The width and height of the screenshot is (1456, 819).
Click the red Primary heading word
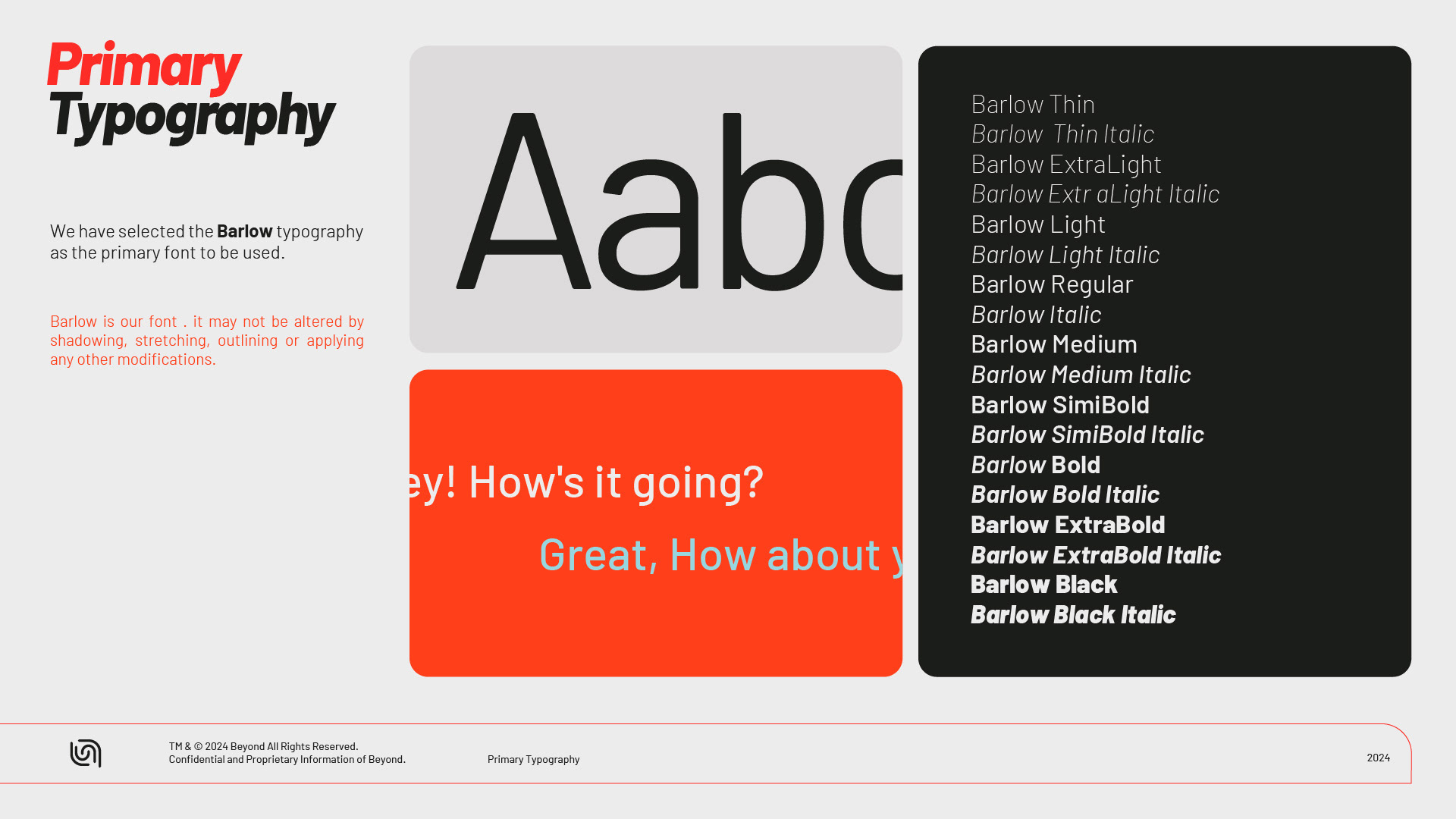pyautogui.click(x=144, y=67)
